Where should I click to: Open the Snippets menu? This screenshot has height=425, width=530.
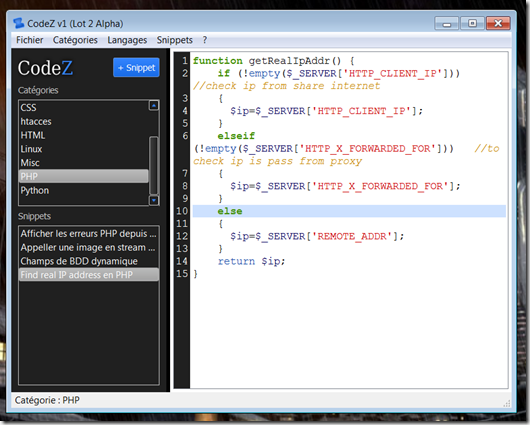(174, 40)
